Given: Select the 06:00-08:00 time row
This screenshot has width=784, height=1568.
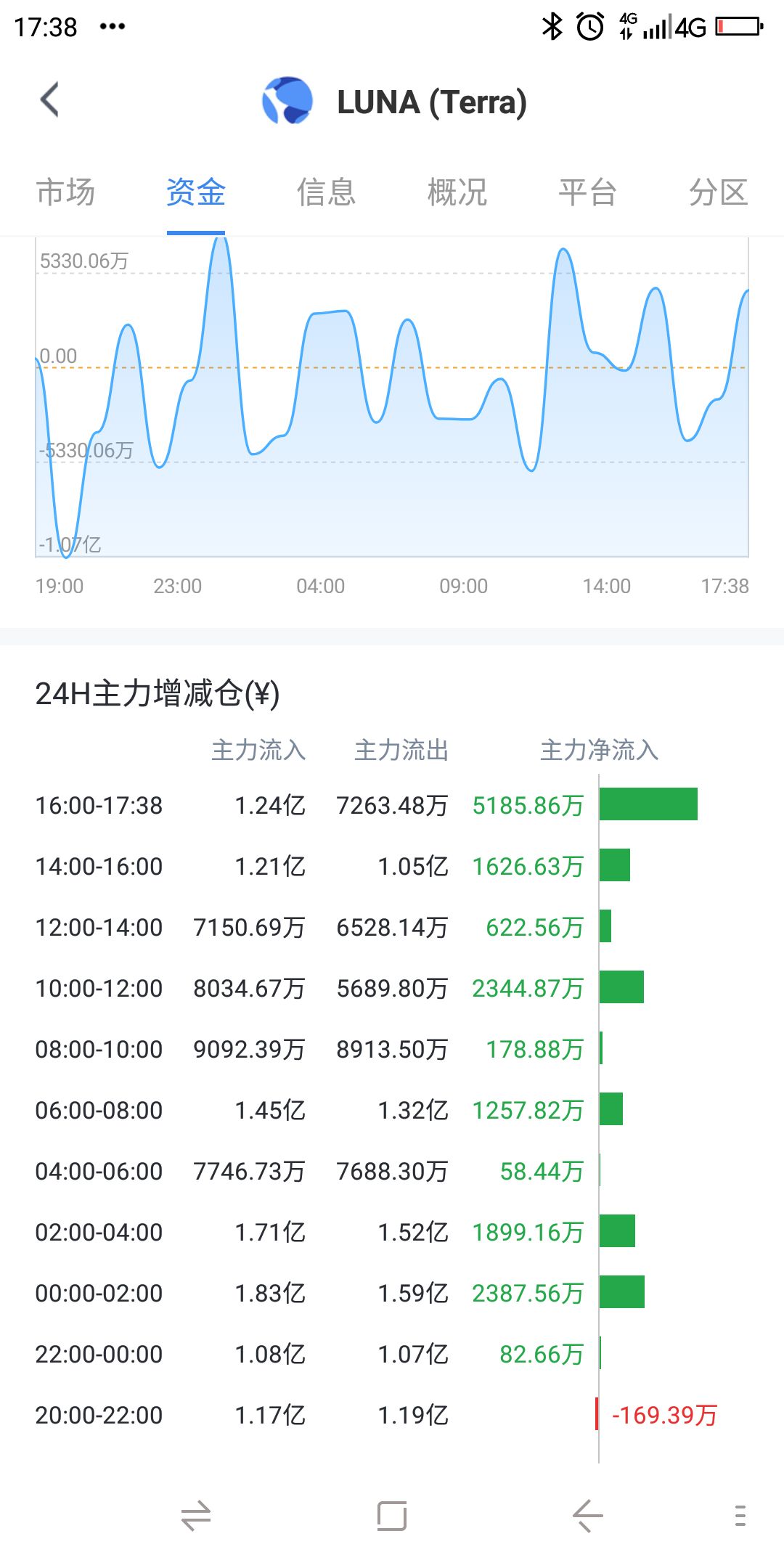Looking at the screenshot, I should pyautogui.click(x=392, y=1110).
